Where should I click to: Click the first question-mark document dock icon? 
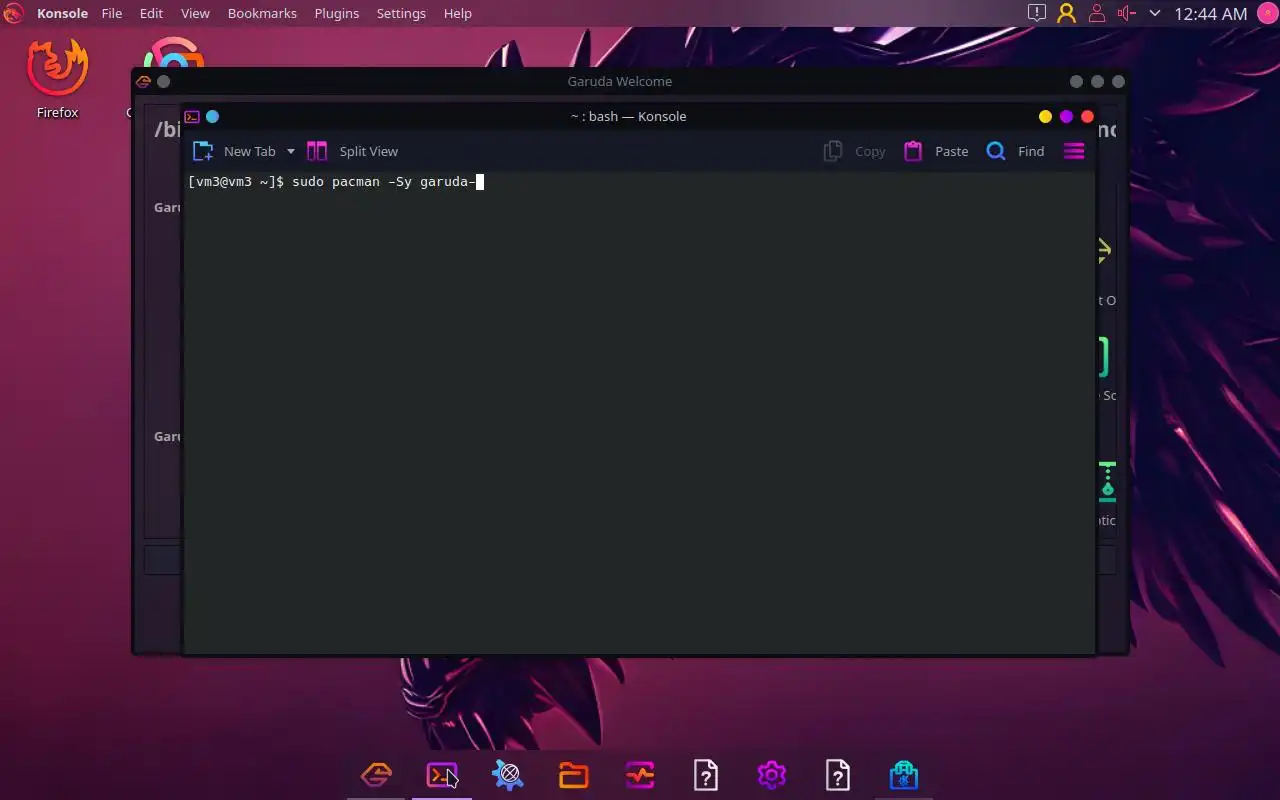706,775
